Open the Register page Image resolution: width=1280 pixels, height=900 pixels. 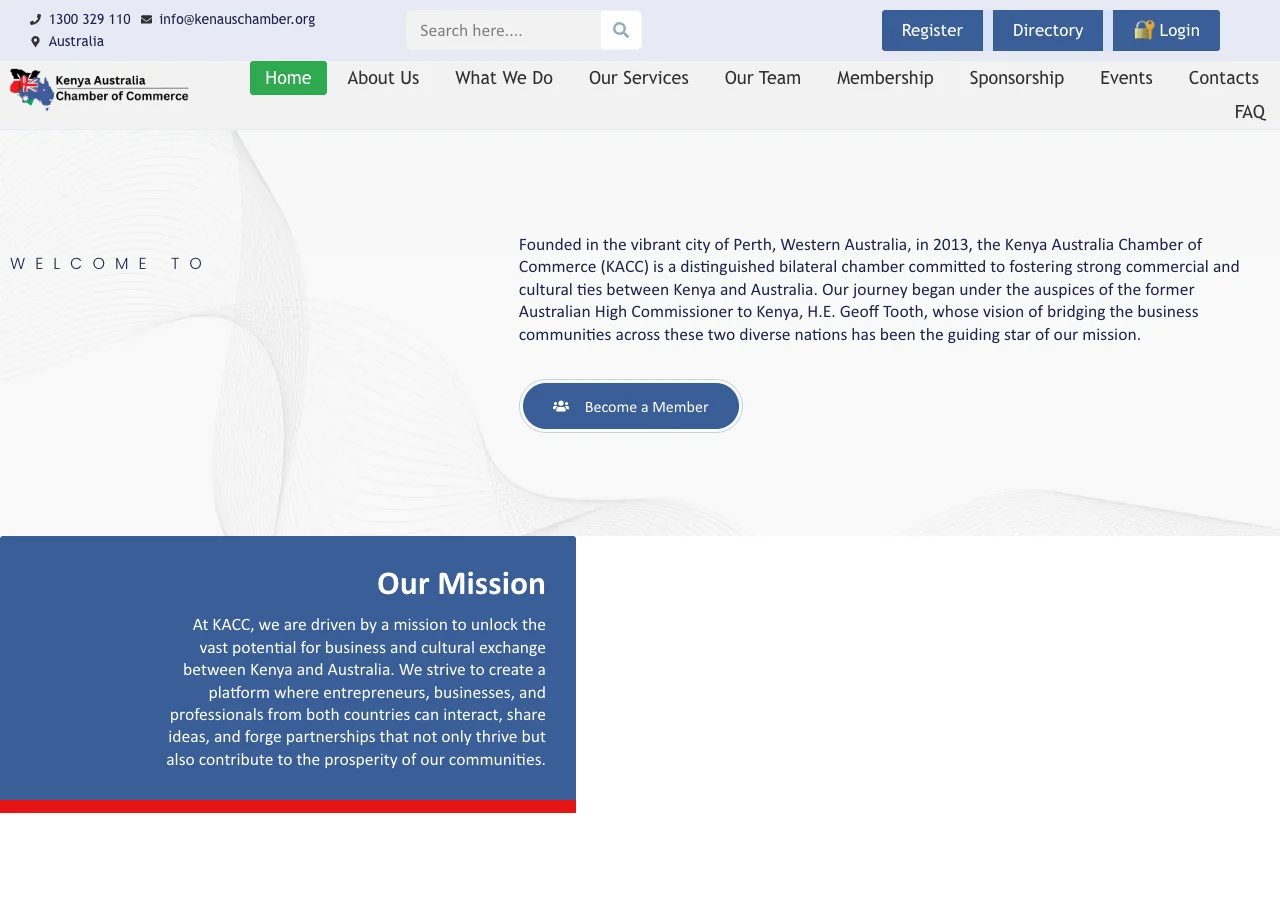click(x=932, y=30)
